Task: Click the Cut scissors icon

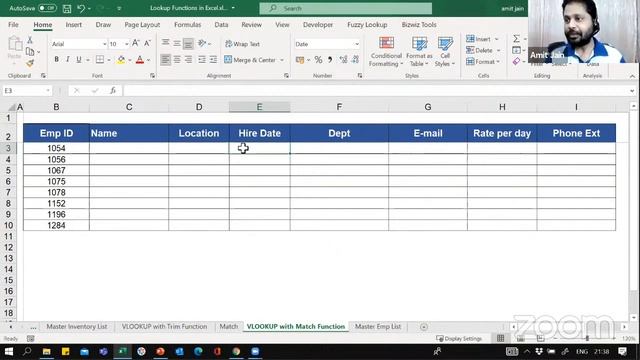Action: pyautogui.click(x=30, y=40)
